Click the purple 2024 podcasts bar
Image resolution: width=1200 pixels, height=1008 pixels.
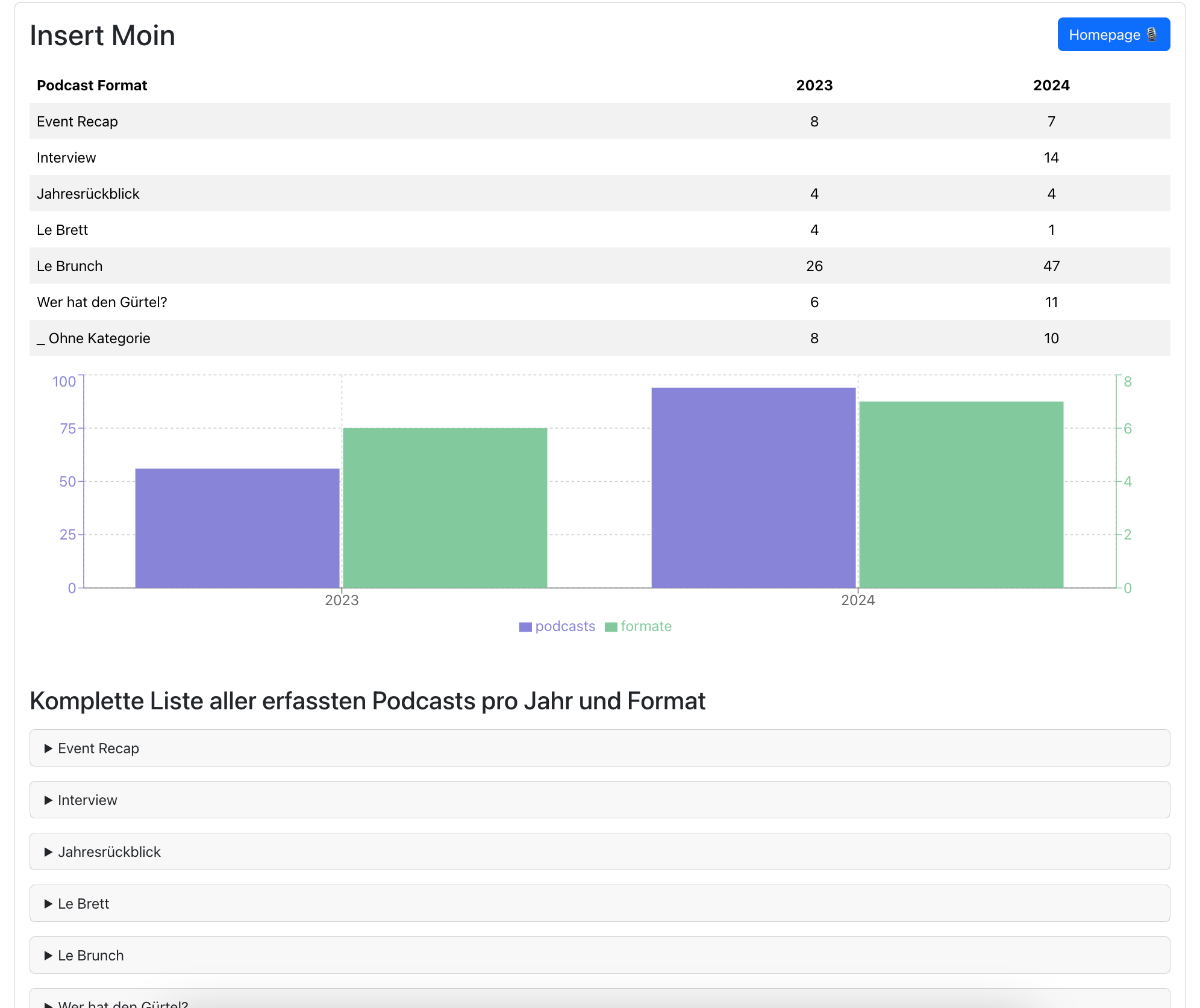pos(753,488)
